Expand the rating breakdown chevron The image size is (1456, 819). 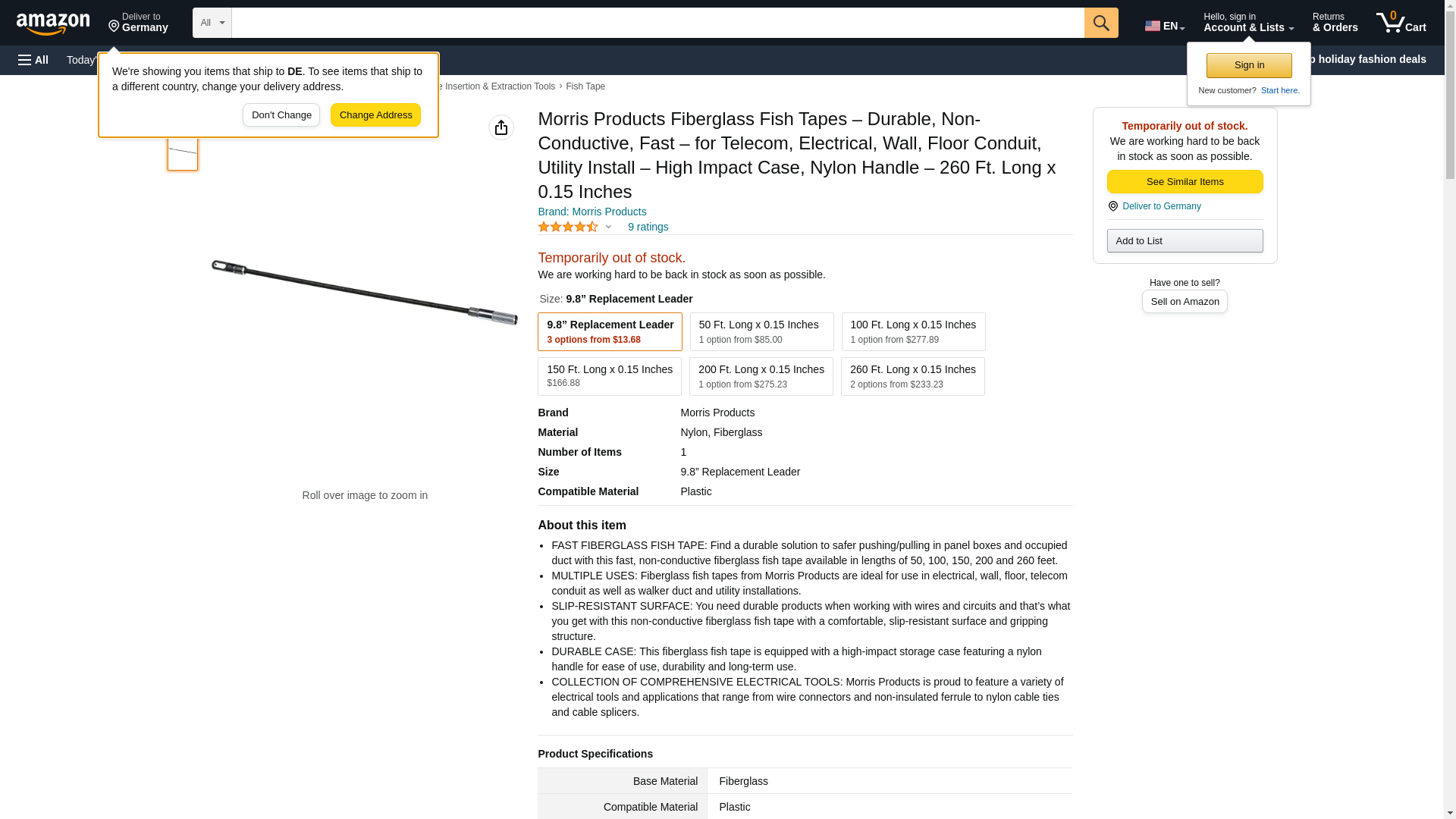point(608,227)
